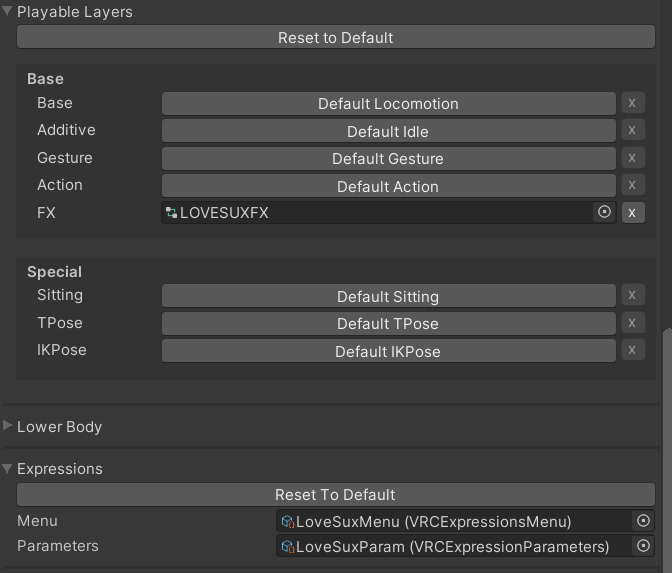The width and height of the screenshot is (672, 573).
Task: Click the X beside Default Sitting
Action: (x=633, y=295)
